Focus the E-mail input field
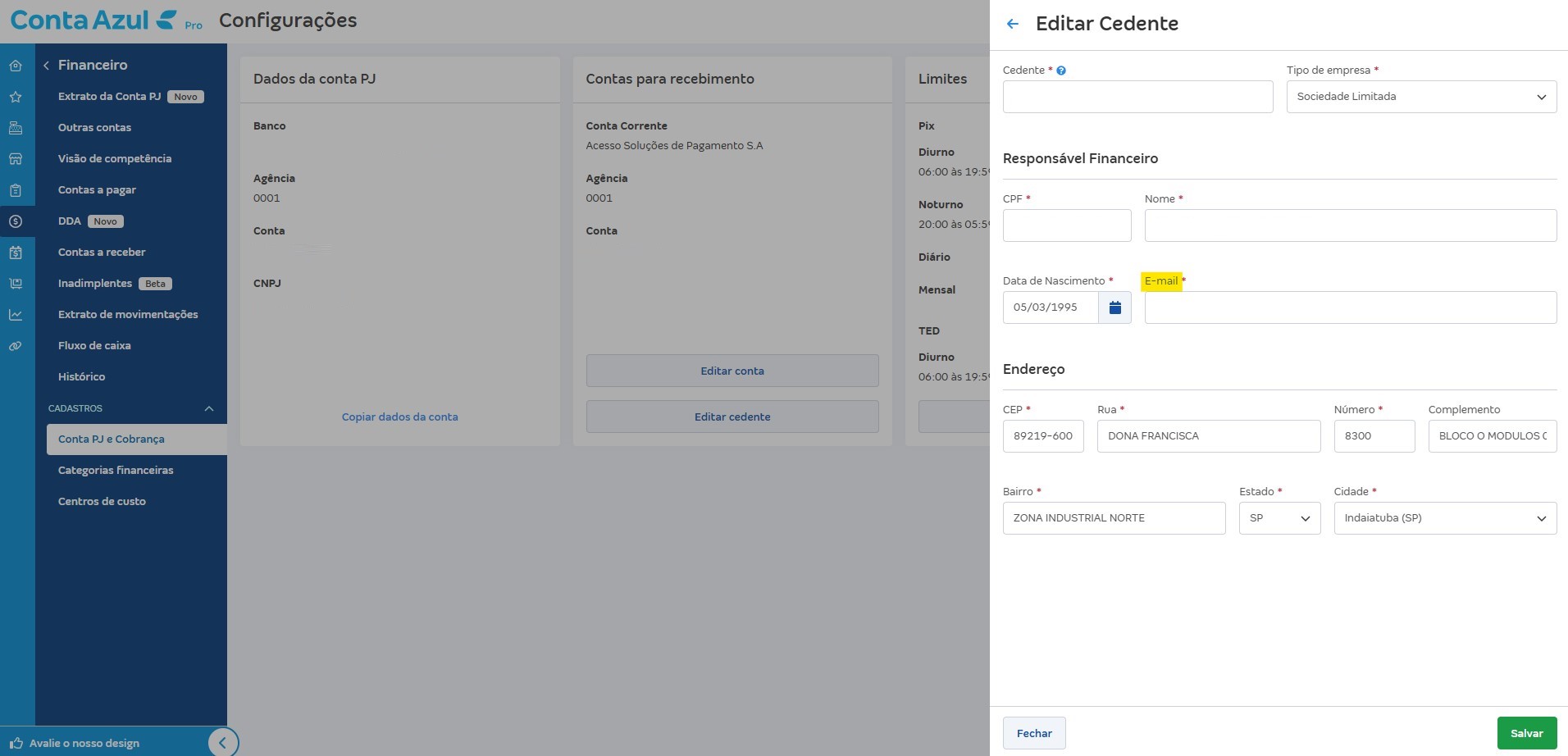Viewport: 1568px width, 756px height. click(1350, 307)
